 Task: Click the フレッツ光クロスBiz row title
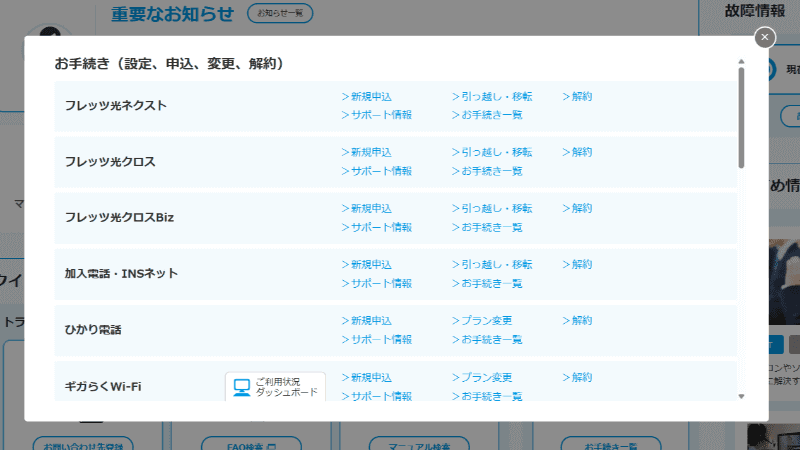119,217
